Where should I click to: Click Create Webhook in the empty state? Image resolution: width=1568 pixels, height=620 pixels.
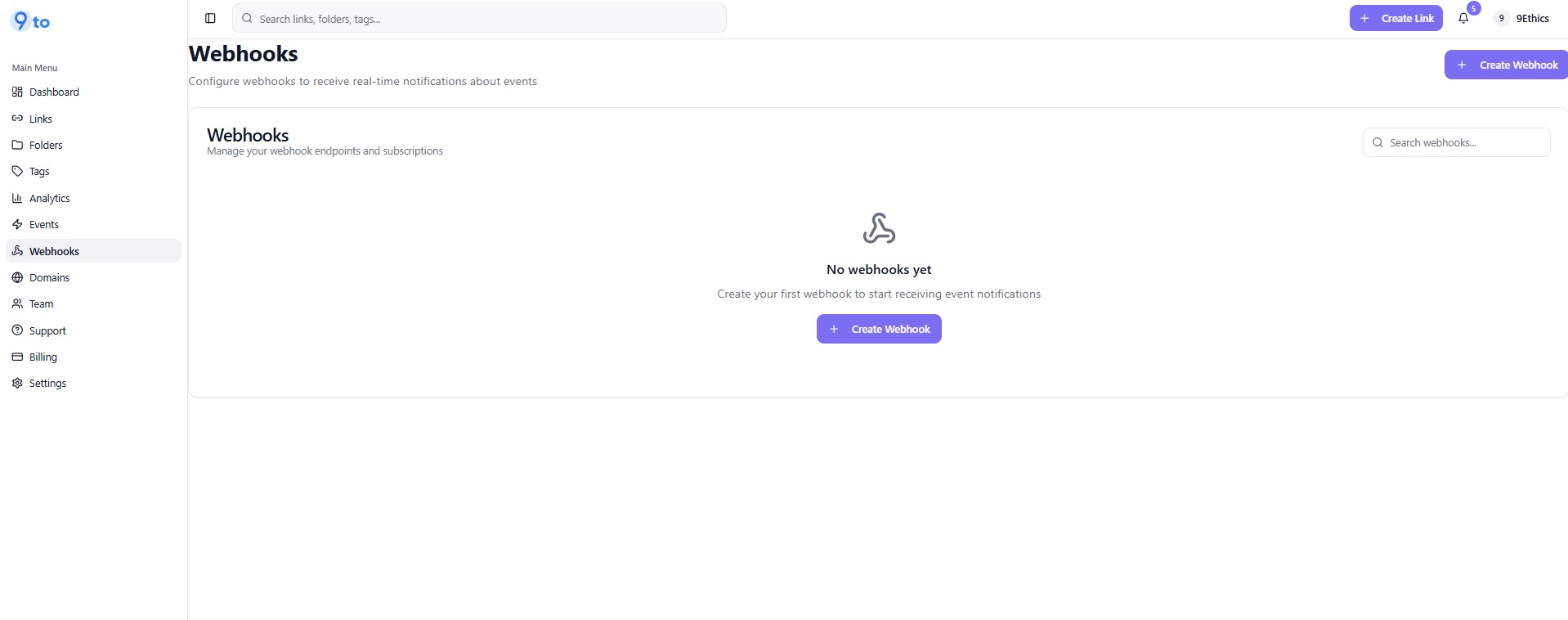pos(879,329)
